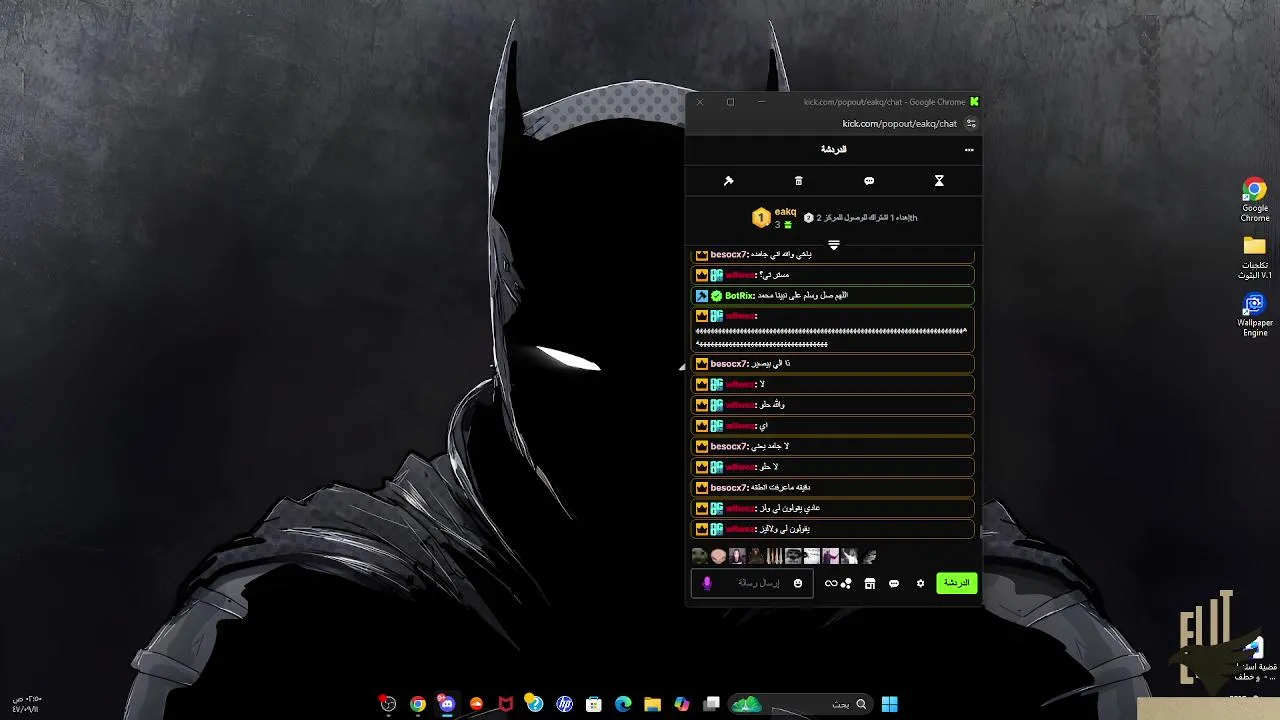This screenshot has height=720, width=1280.
Task: Open Chrome site settings icon beside the URL
Action: [x=970, y=124]
